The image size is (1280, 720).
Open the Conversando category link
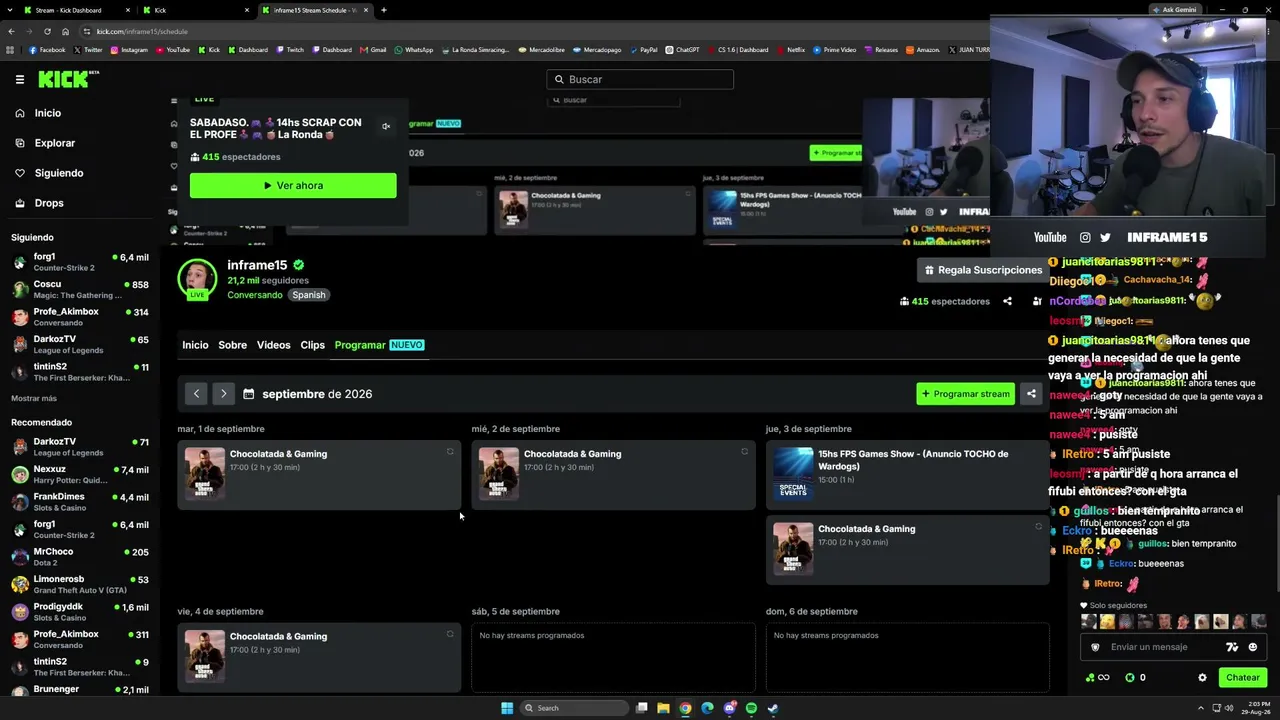[255, 295]
